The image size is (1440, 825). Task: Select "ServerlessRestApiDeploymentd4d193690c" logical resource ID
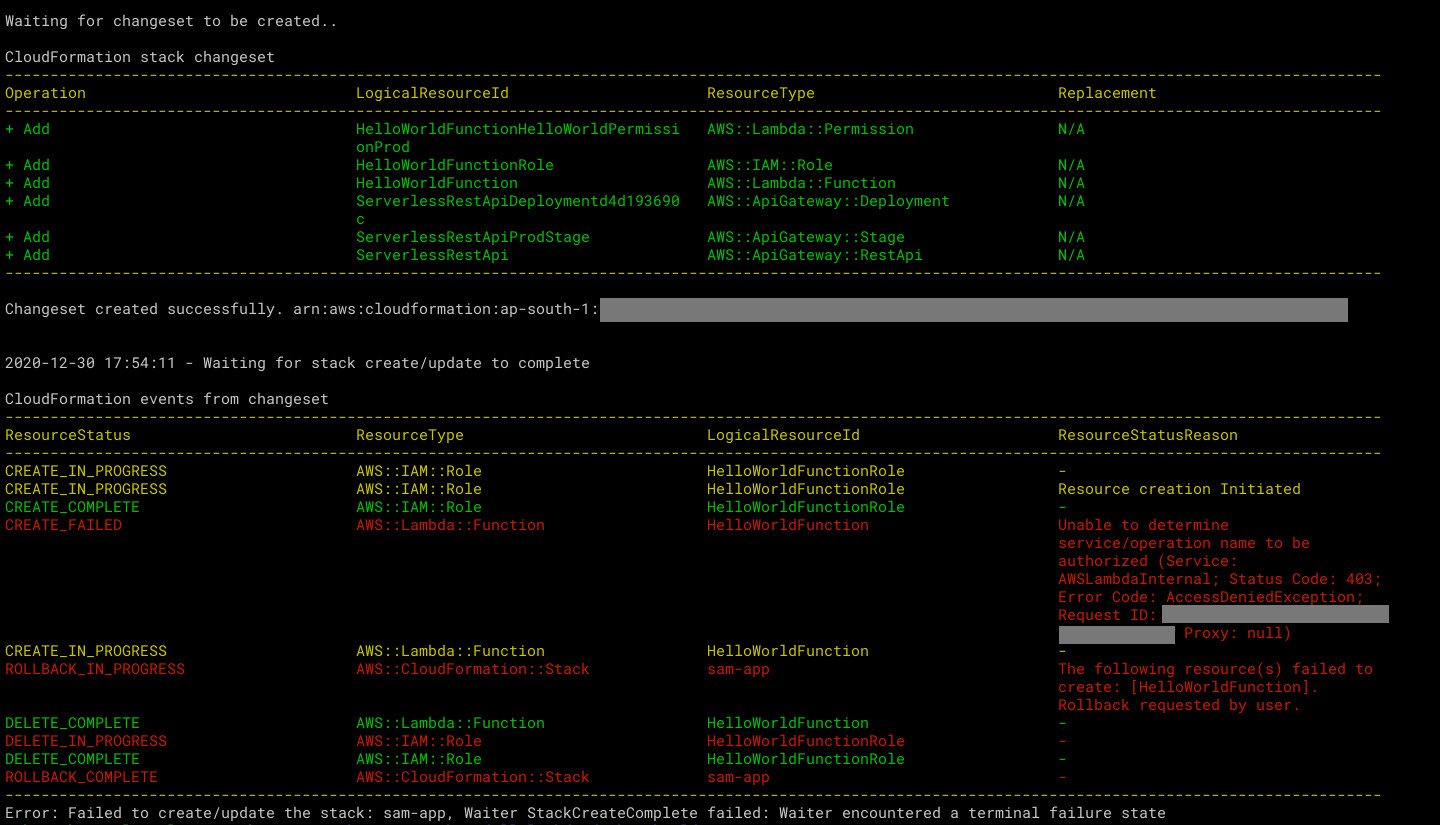tap(518, 210)
